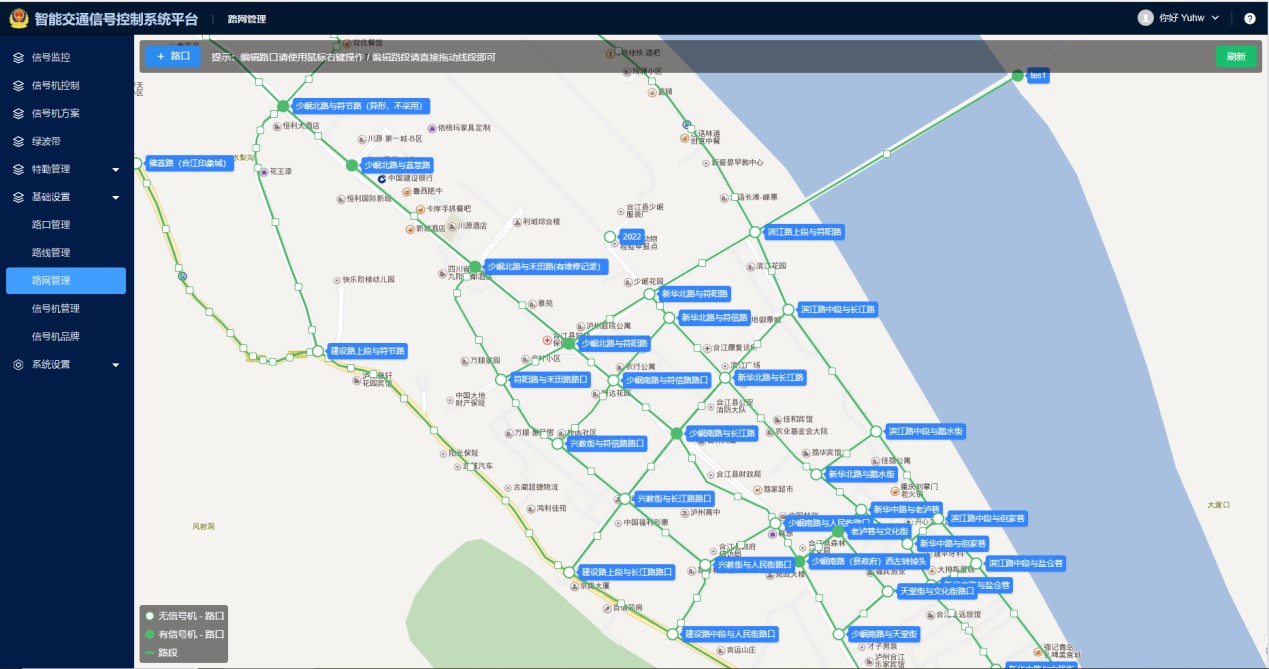Click the 新华北路与符信路 label
This screenshot has width=1269, height=669.
pyautogui.click(x=715, y=318)
